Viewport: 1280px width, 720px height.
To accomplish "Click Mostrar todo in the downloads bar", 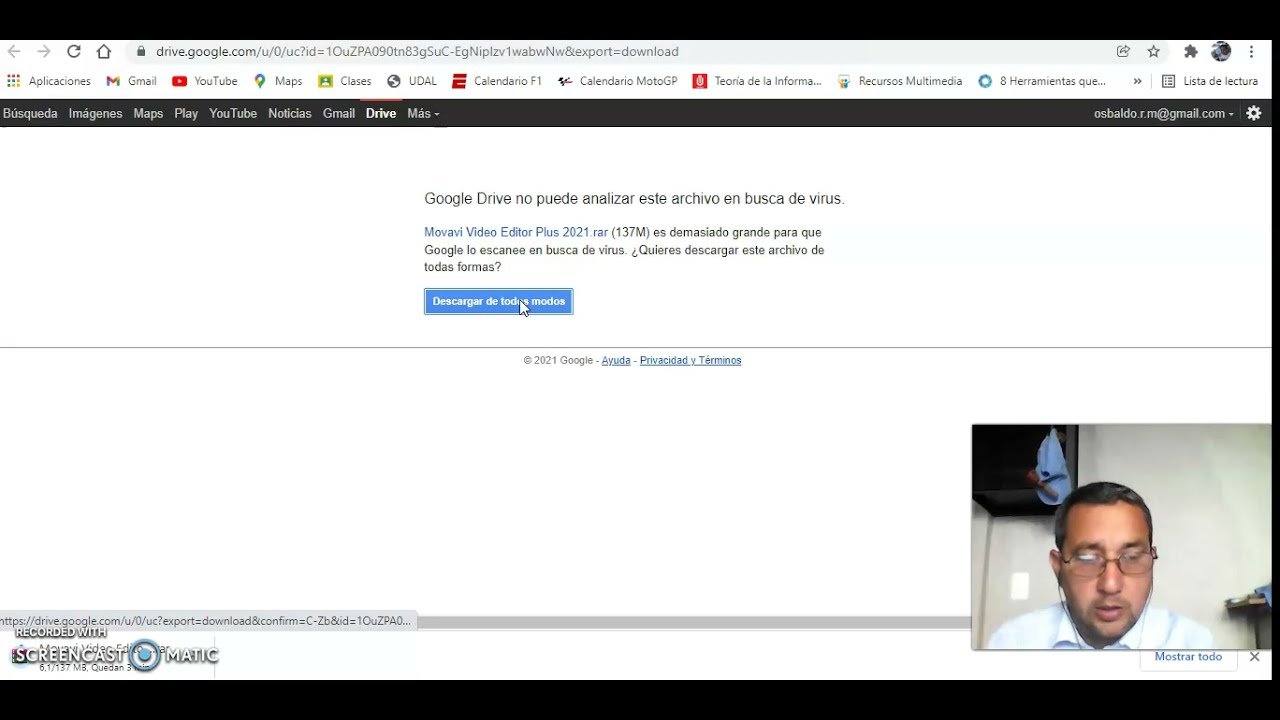I will click(1188, 657).
